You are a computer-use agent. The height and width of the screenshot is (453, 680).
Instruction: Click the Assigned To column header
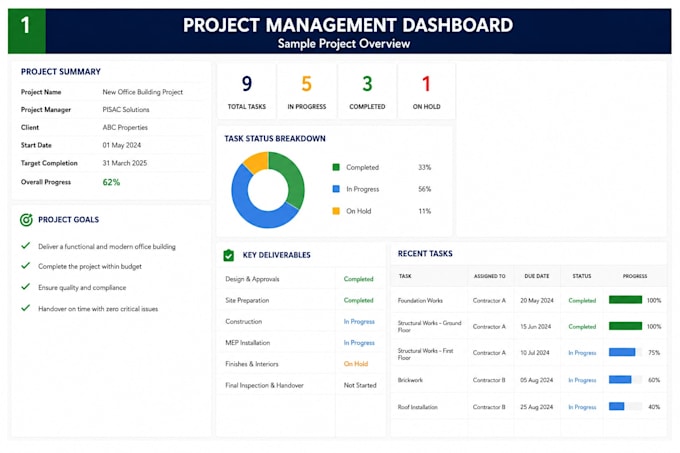489,276
